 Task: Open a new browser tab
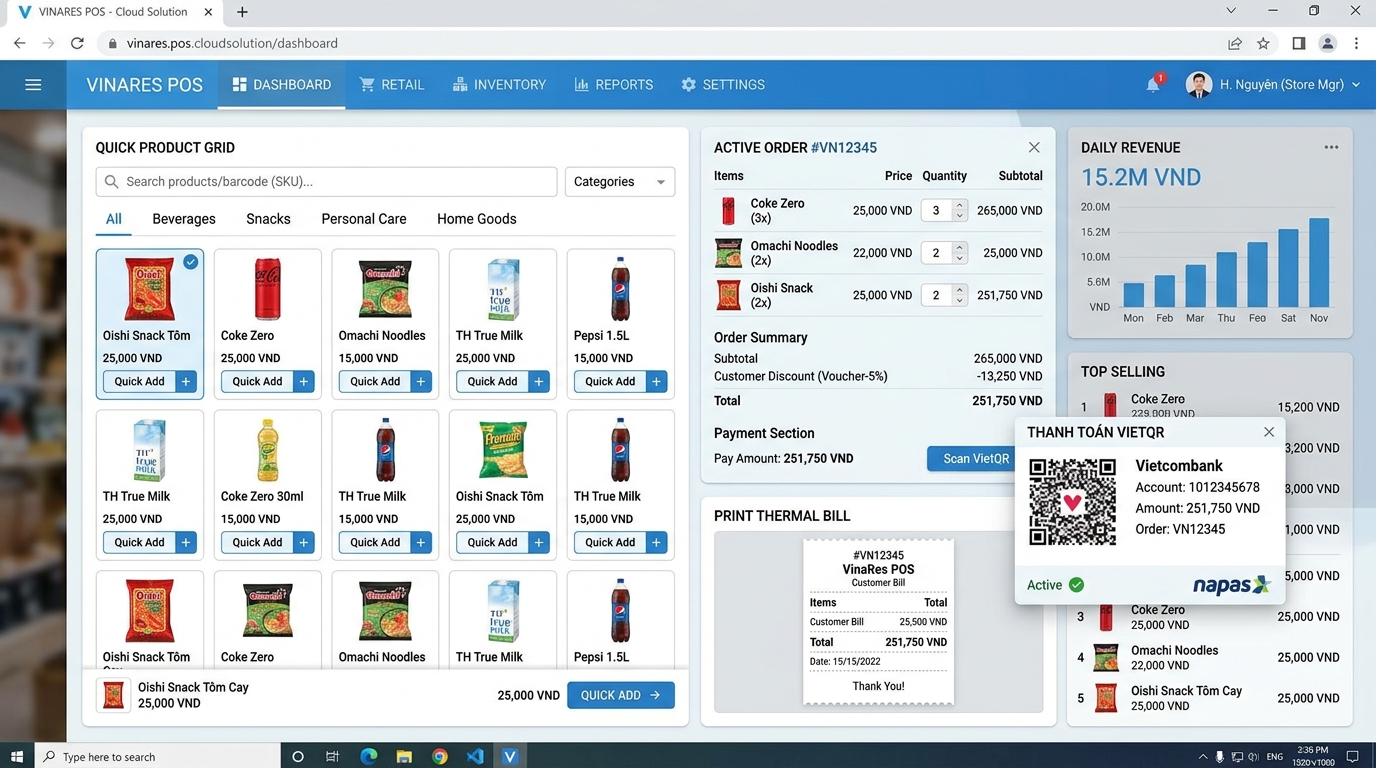pos(242,12)
